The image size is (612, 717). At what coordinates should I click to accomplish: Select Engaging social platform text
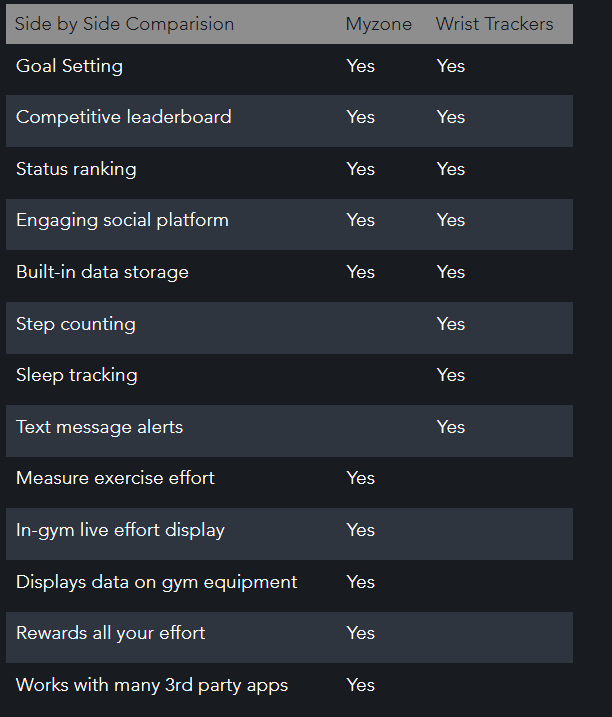(123, 220)
